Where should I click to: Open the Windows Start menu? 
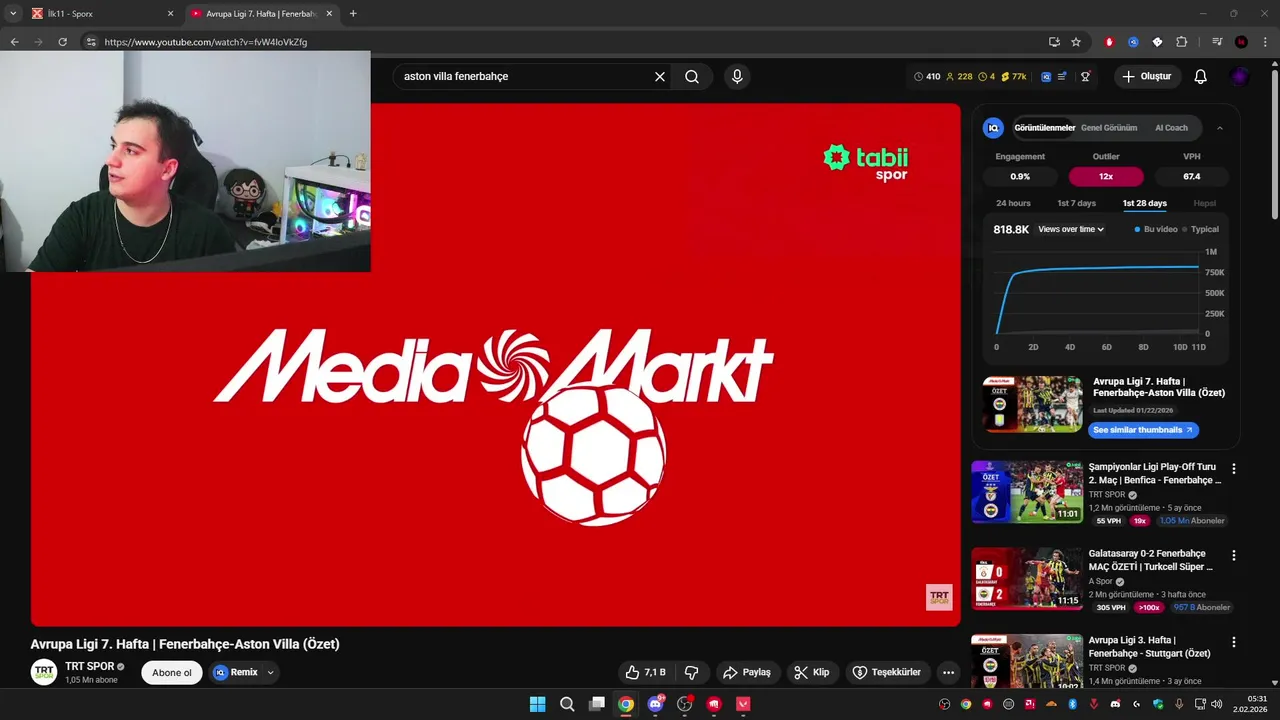537,704
